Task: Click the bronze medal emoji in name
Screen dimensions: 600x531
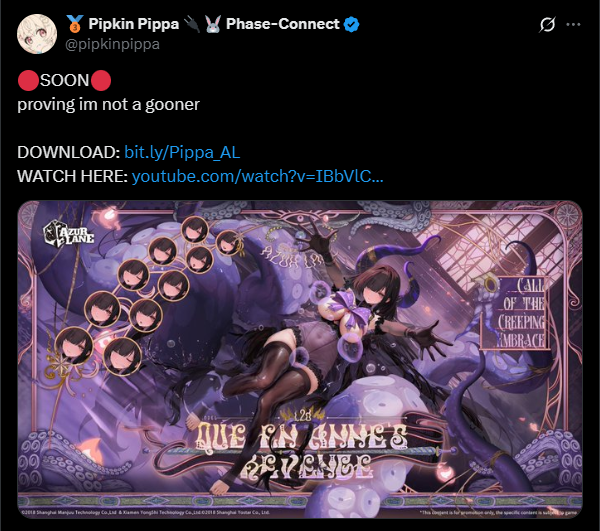Action: [x=75, y=24]
